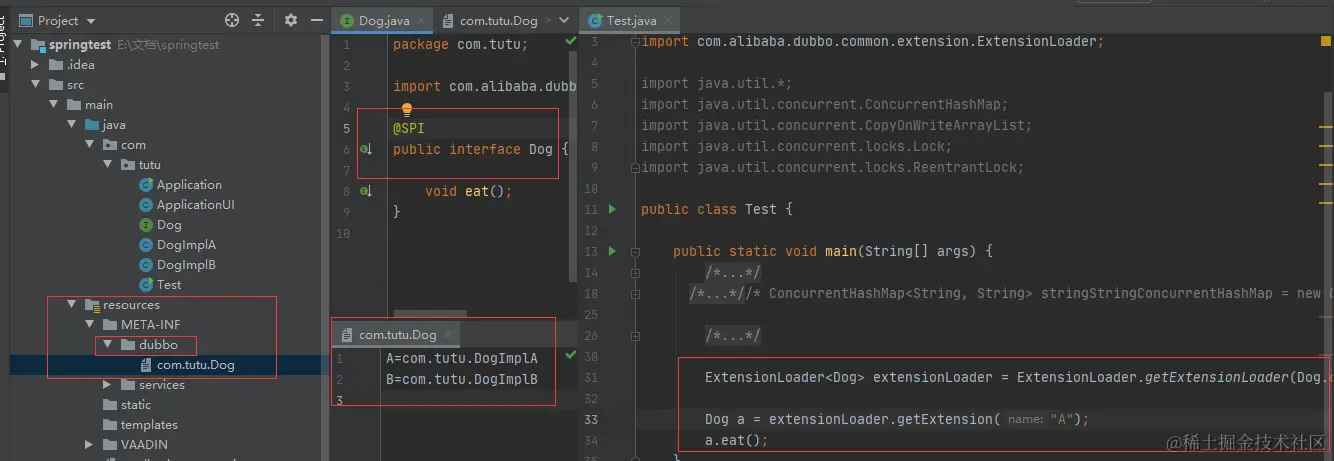Collapse the java source folder
The width and height of the screenshot is (1334, 461).
[73, 125]
